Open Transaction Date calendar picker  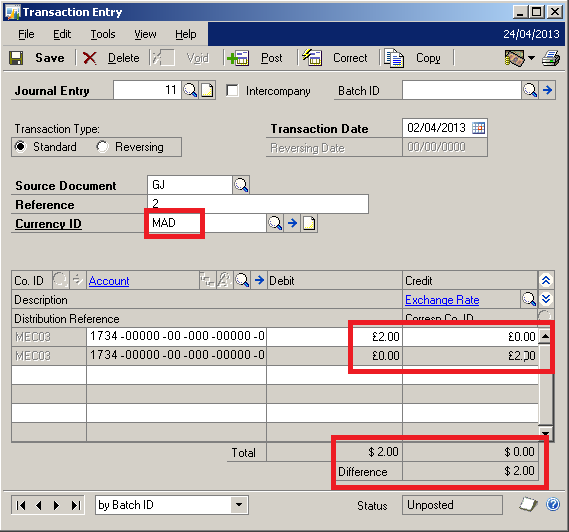478,128
